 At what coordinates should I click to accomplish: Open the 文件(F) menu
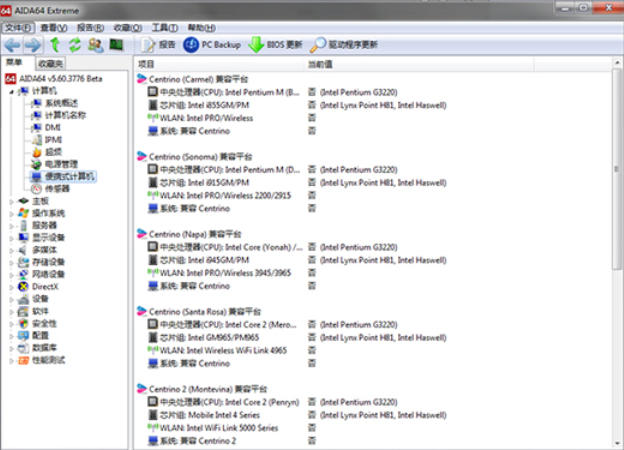click(18, 28)
